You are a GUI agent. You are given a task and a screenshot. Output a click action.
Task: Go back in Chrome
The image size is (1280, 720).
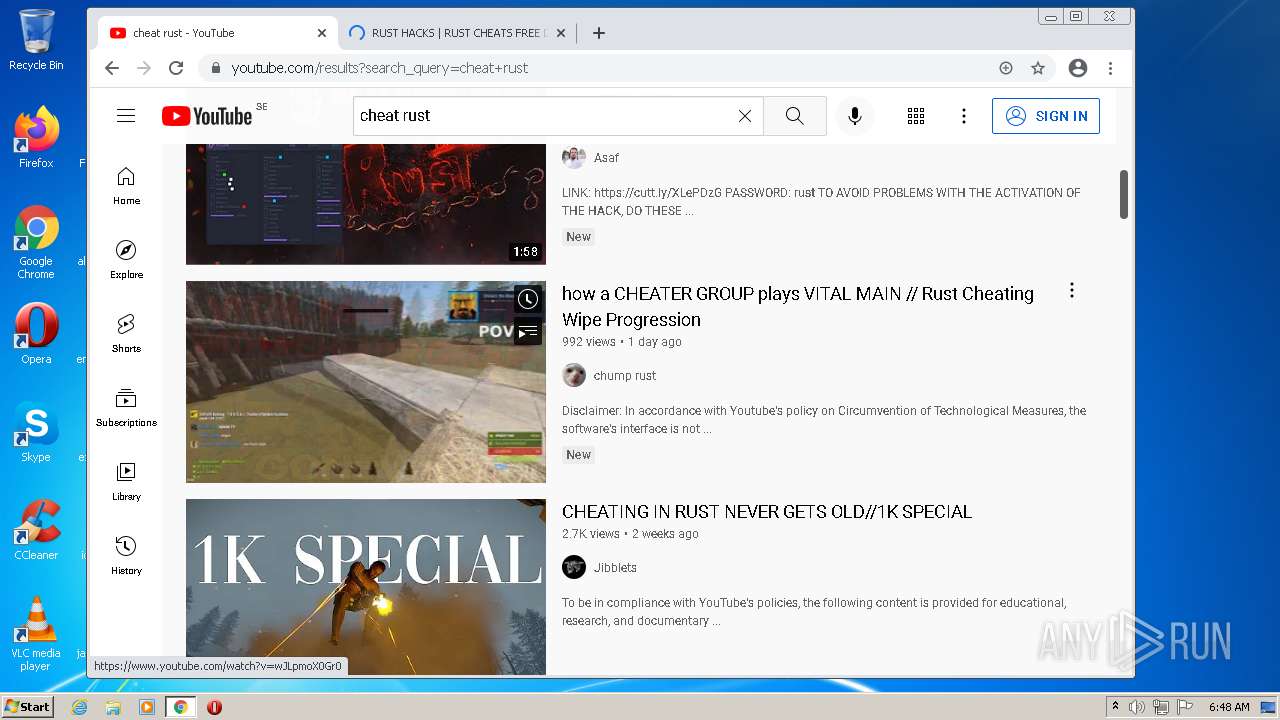(112, 68)
